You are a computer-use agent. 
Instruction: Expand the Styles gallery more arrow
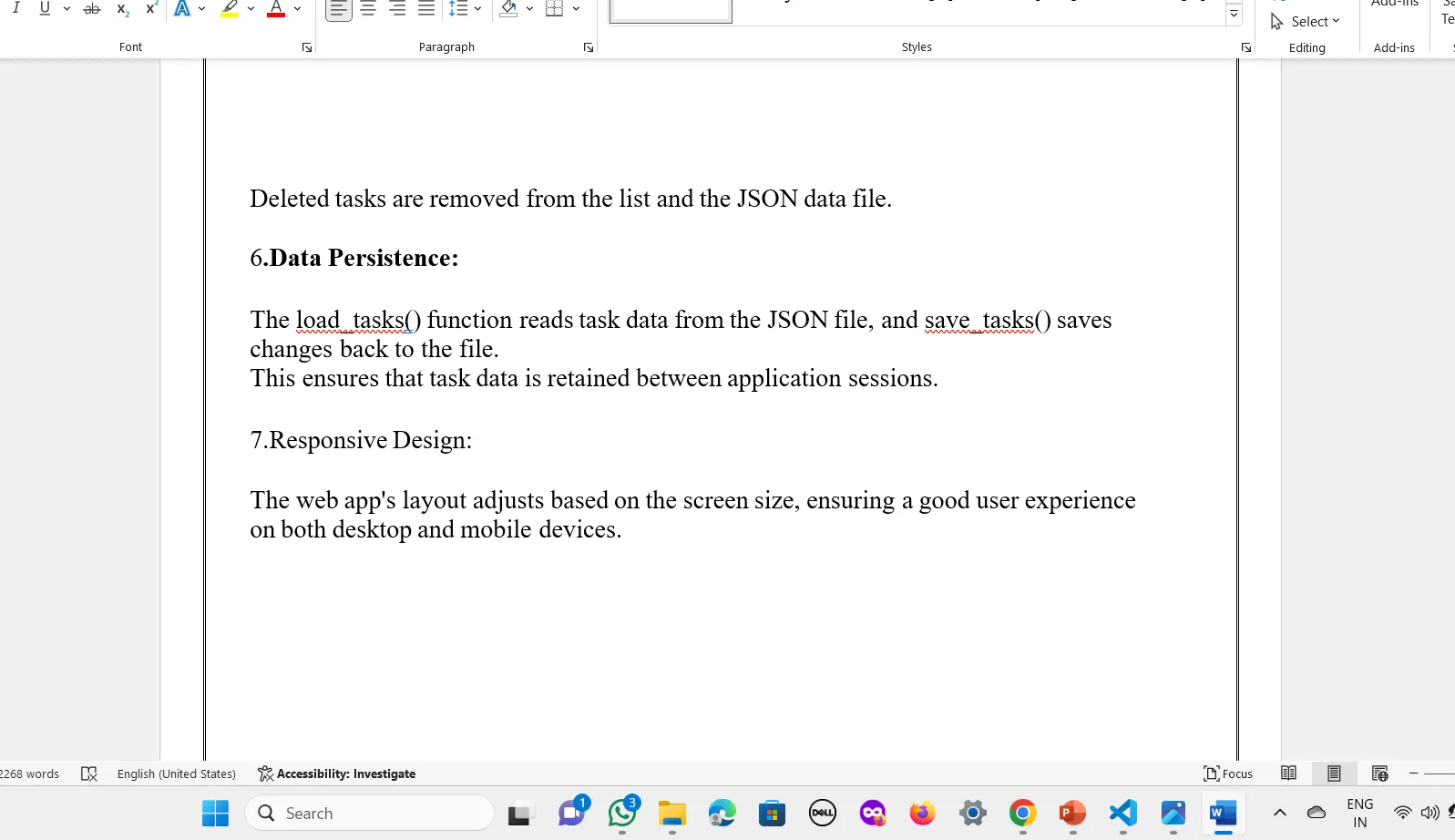pos(1234,15)
